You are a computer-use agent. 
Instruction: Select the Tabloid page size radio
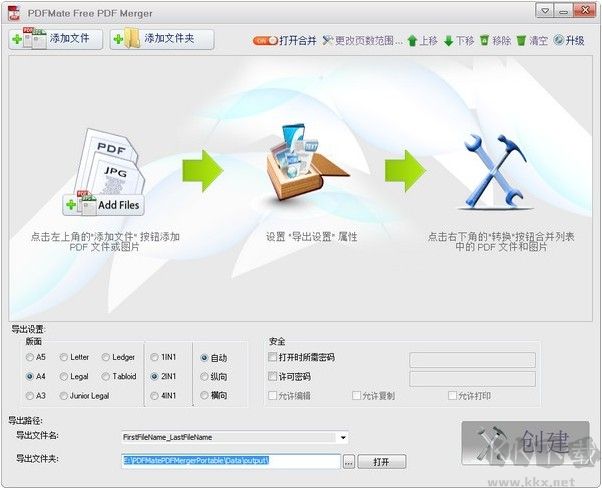(106, 377)
